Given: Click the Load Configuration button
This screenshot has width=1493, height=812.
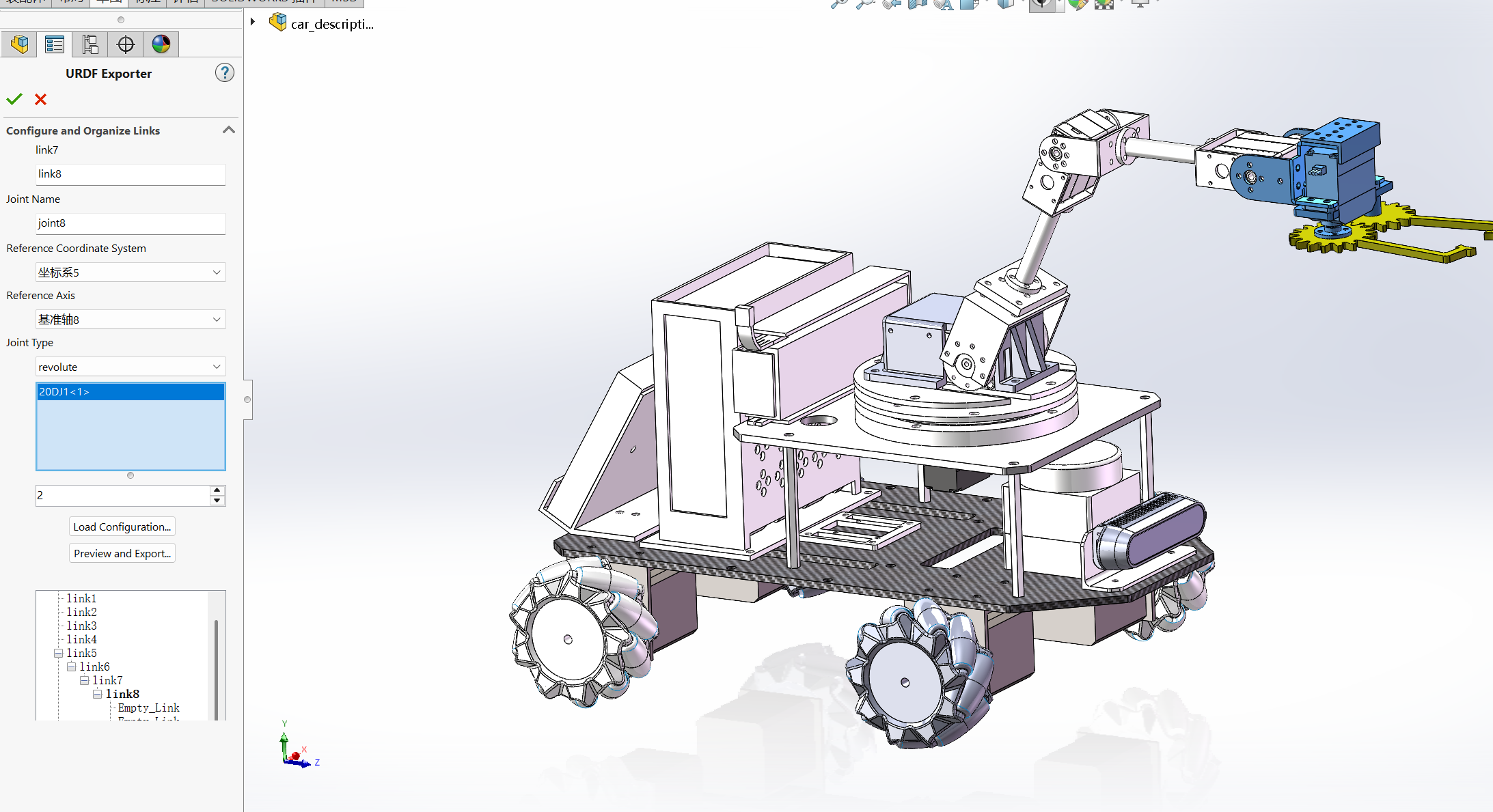Looking at the screenshot, I should (x=122, y=526).
